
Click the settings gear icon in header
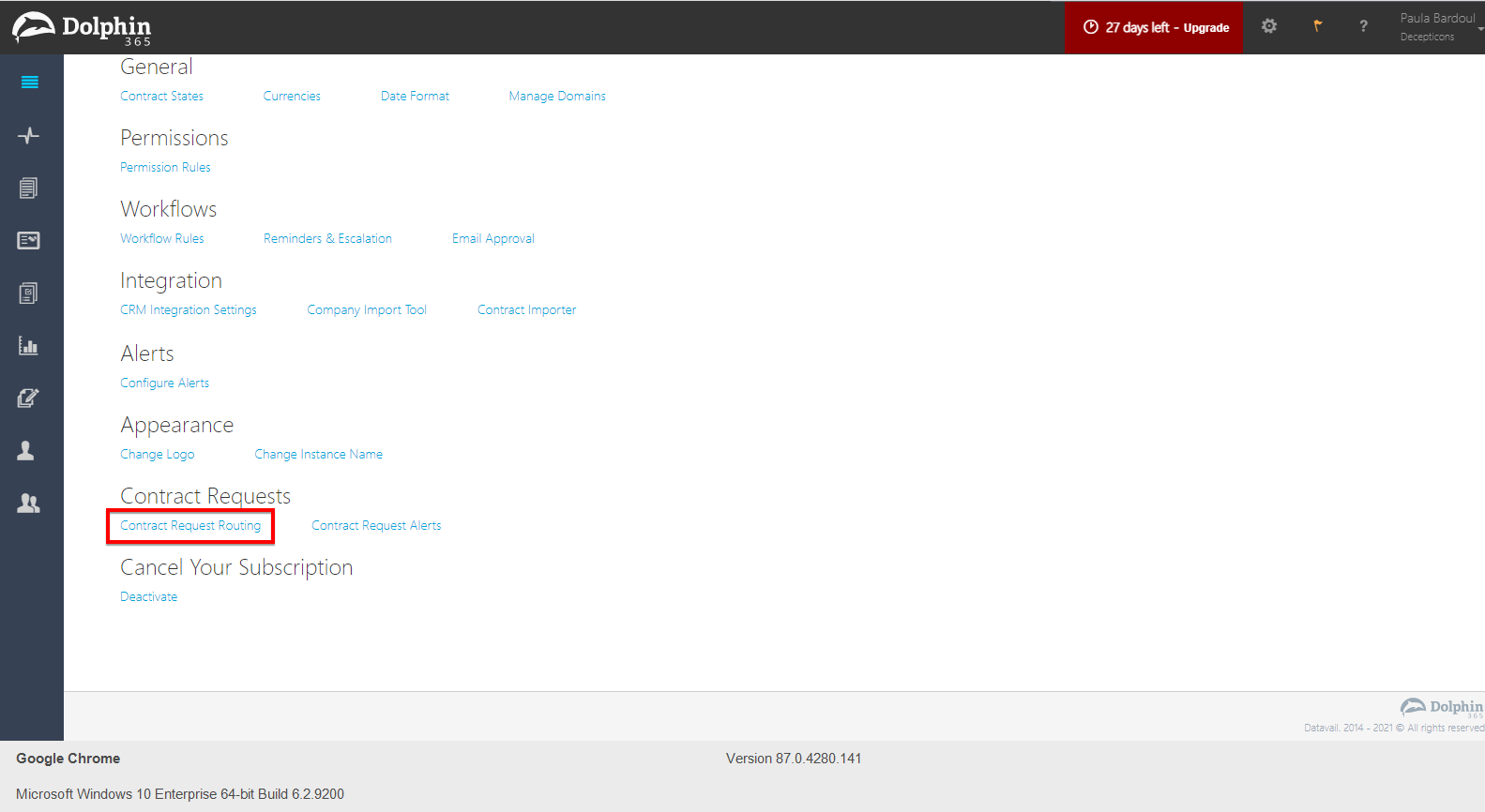point(1269,26)
